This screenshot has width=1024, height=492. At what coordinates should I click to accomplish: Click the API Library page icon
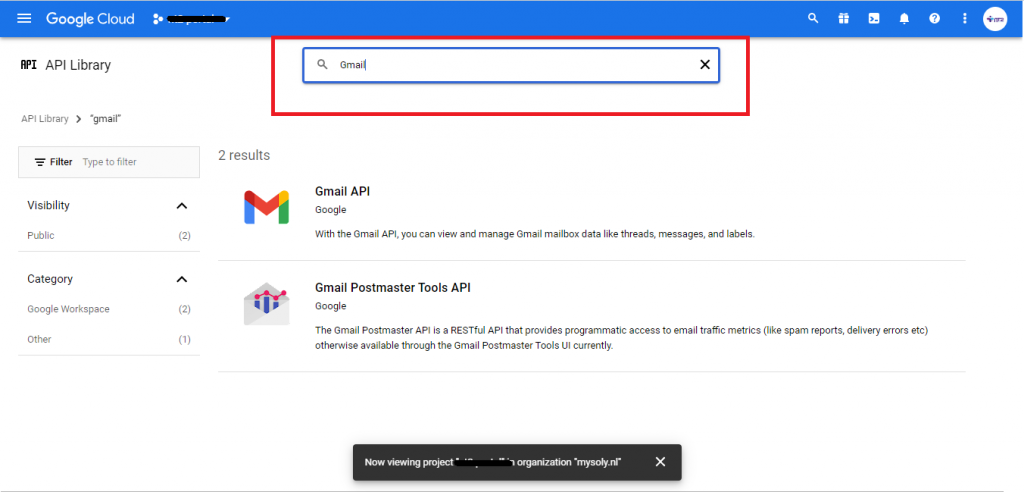[x=29, y=65]
